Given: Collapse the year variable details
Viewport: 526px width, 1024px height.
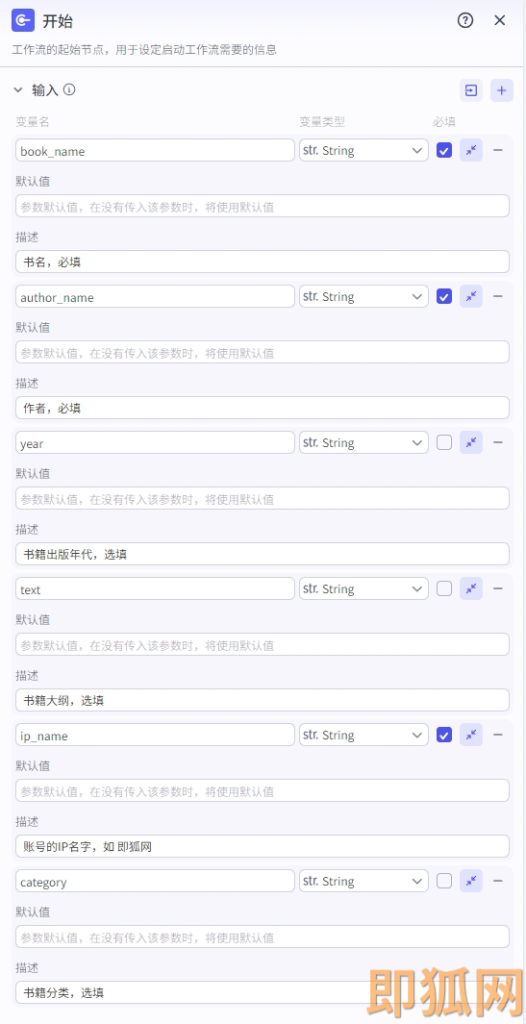Looking at the screenshot, I should click(x=471, y=443).
